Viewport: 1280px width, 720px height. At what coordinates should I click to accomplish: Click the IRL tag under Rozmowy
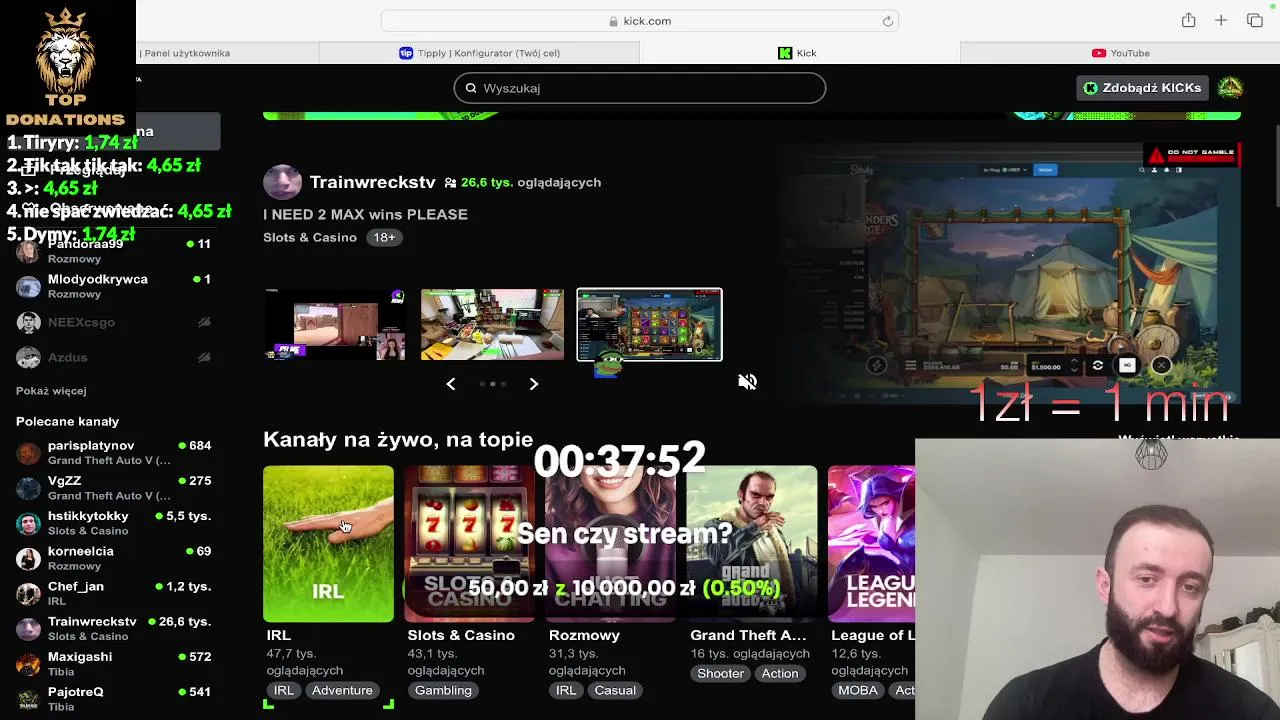(566, 691)
